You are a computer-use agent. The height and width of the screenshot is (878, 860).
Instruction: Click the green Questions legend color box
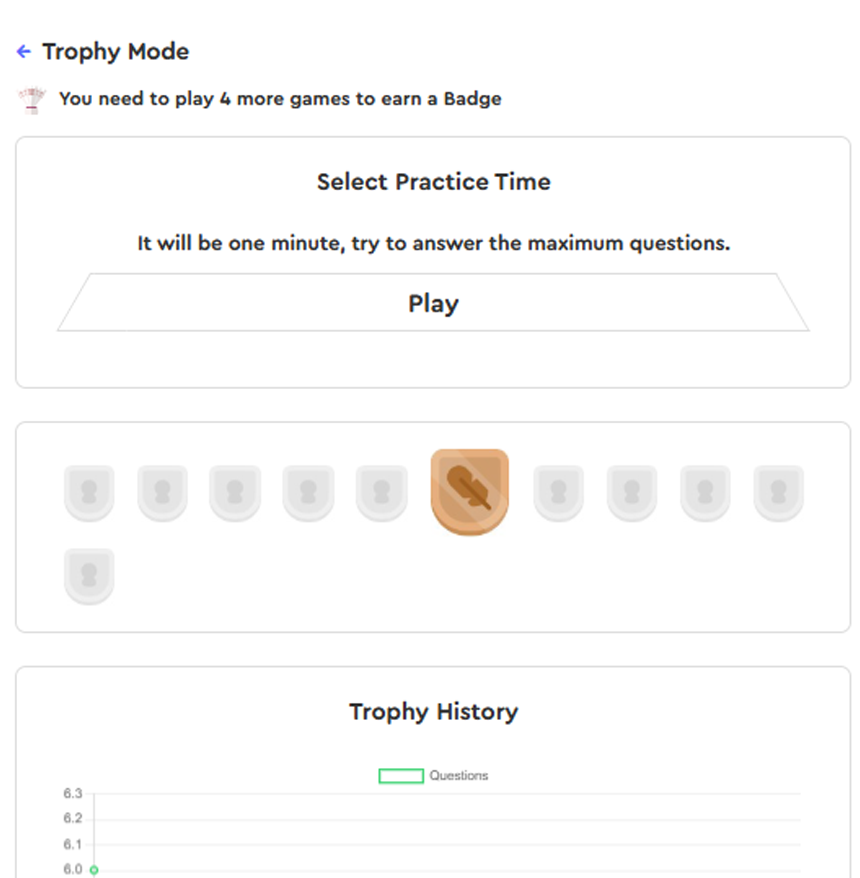pyautogui.click(x=401, y=776)
